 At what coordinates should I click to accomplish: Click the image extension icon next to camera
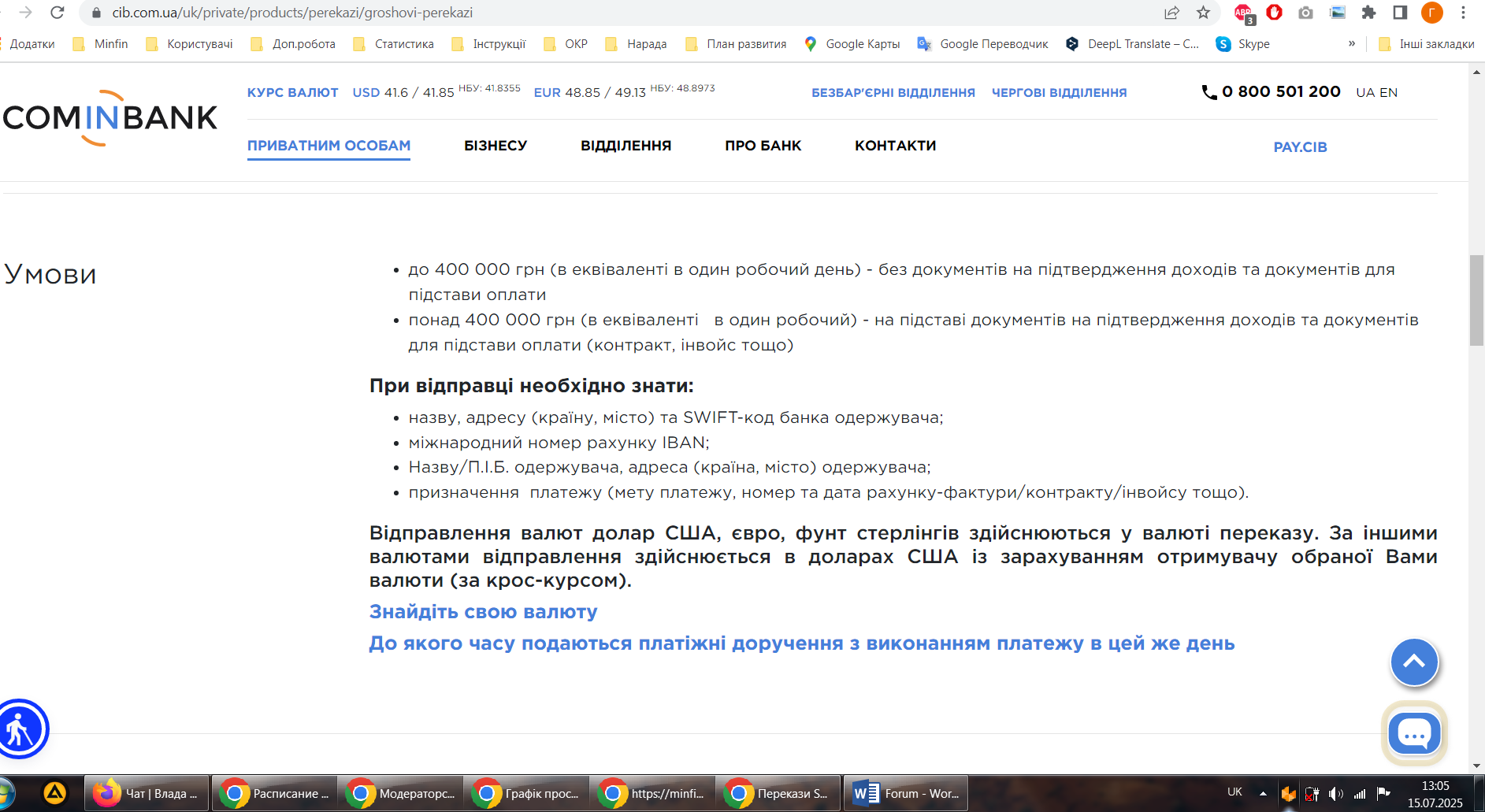(1337, 13)
